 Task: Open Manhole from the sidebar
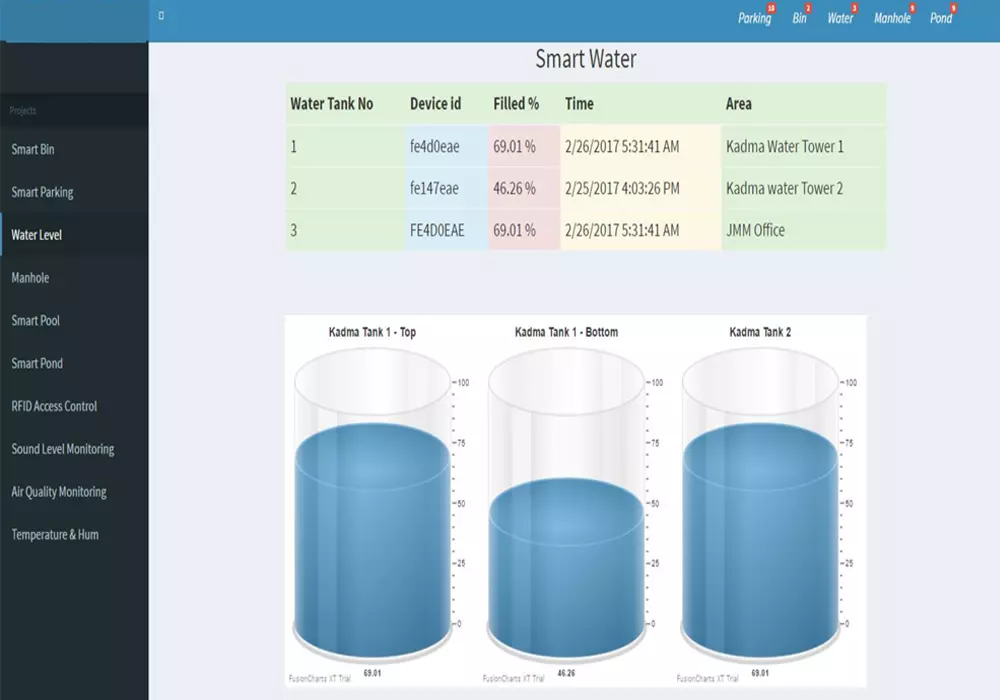[x=28, y=277]
